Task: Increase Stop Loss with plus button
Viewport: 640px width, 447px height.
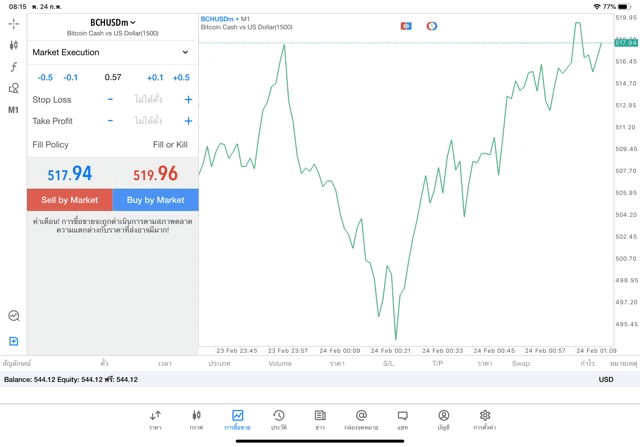Action: coord(188,100)
